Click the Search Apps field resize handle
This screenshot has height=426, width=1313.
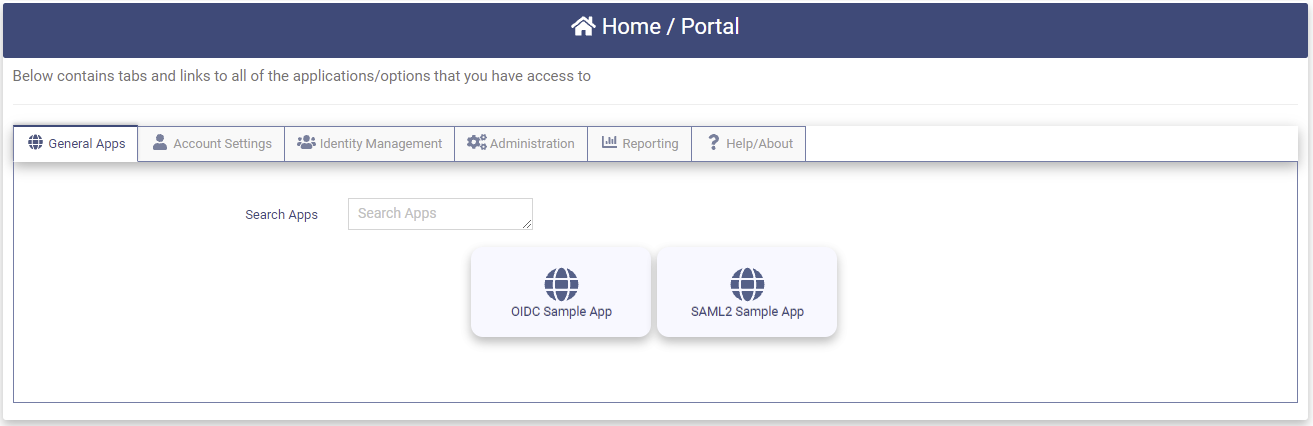click(x=527, y=225)
